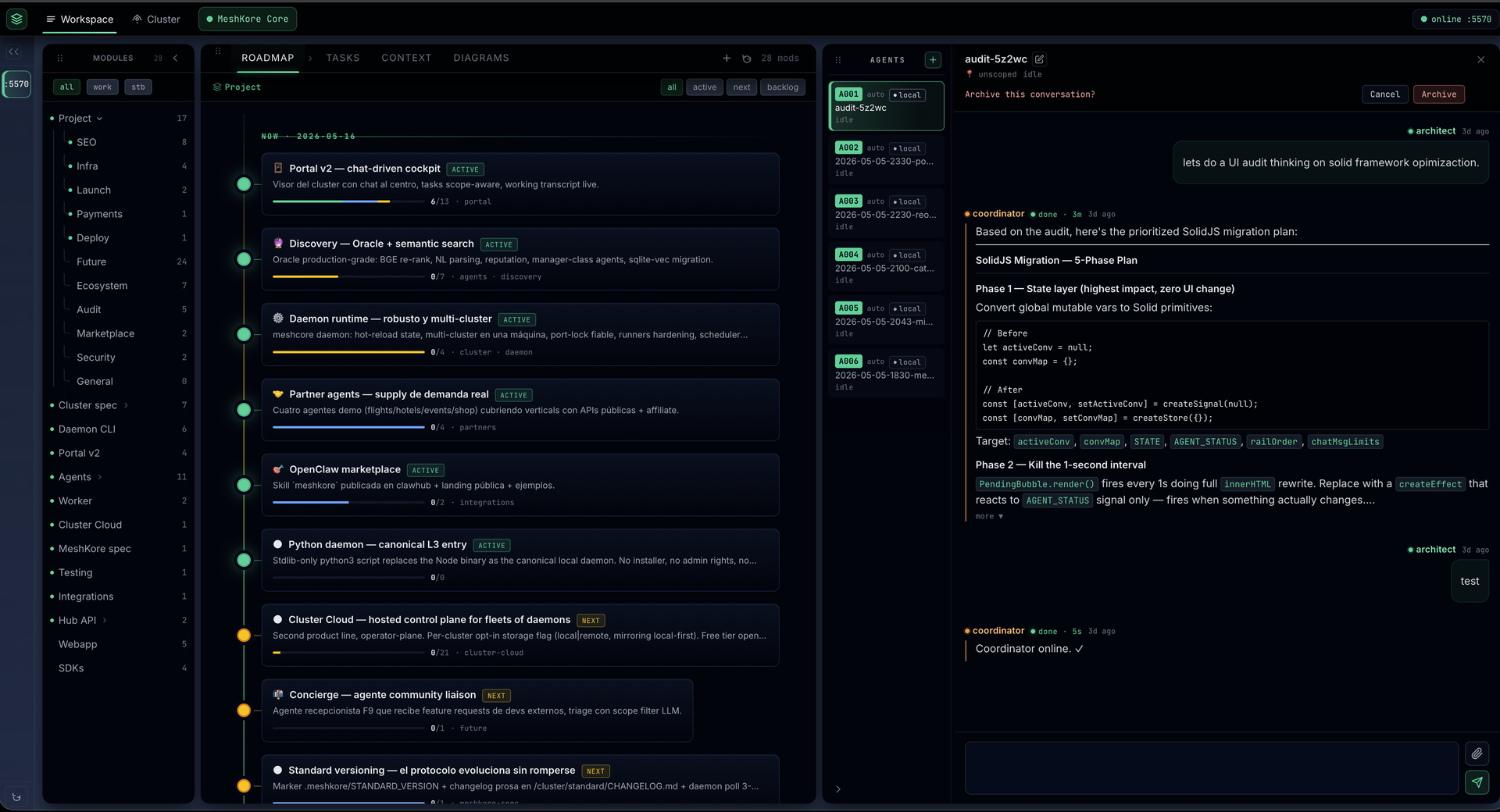Click the Discovery Oracle card icon
The image size is (1500, 812).
(278, 244)
